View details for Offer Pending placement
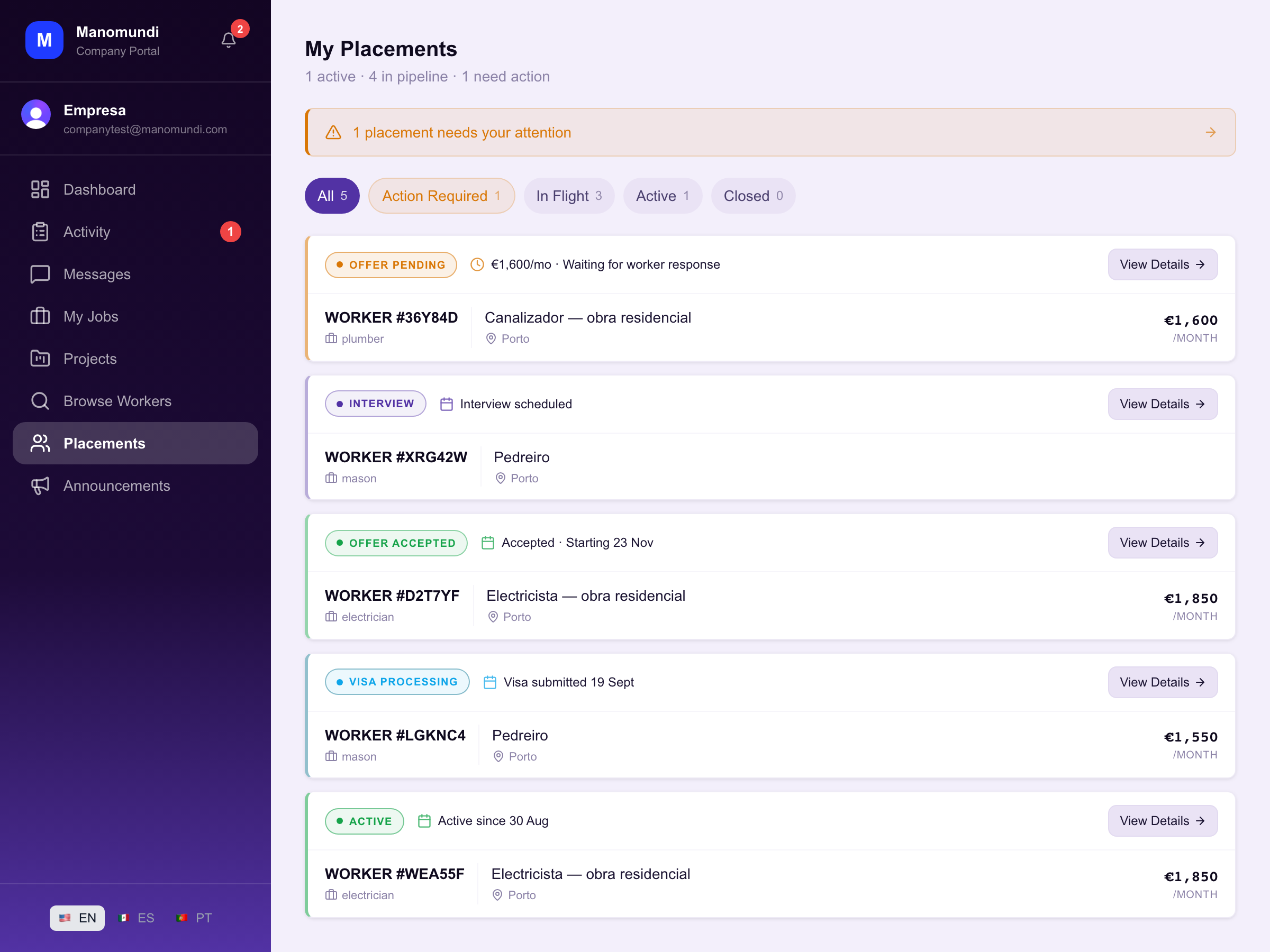Image resolution: width=1270 pixels, height=952 pixels. [x=1163, y=264]
